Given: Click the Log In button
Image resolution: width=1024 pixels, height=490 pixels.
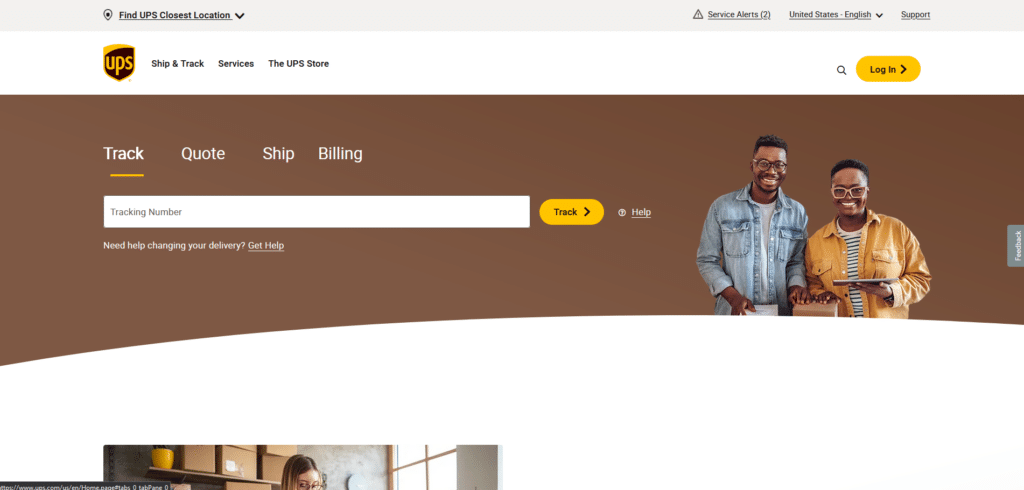Looking at the screenshot, I should (888, 69).
